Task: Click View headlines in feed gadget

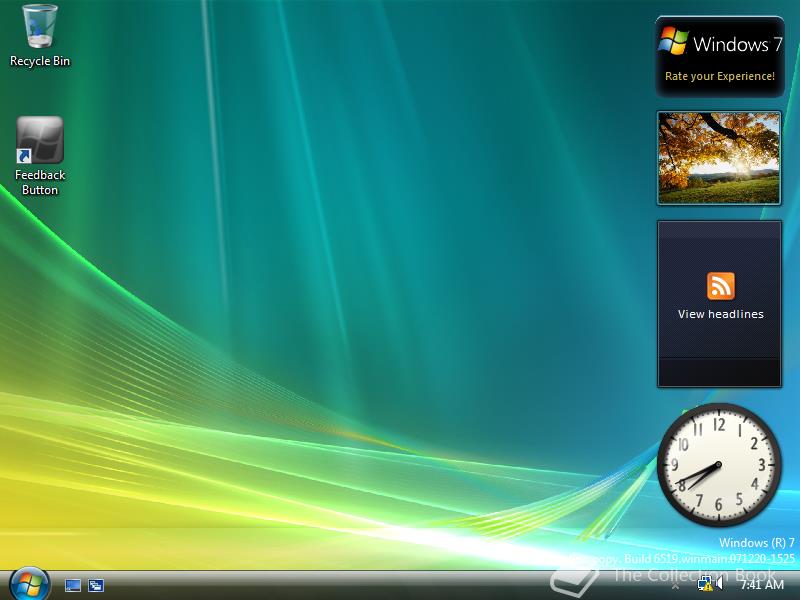Action: pos(720,314)
